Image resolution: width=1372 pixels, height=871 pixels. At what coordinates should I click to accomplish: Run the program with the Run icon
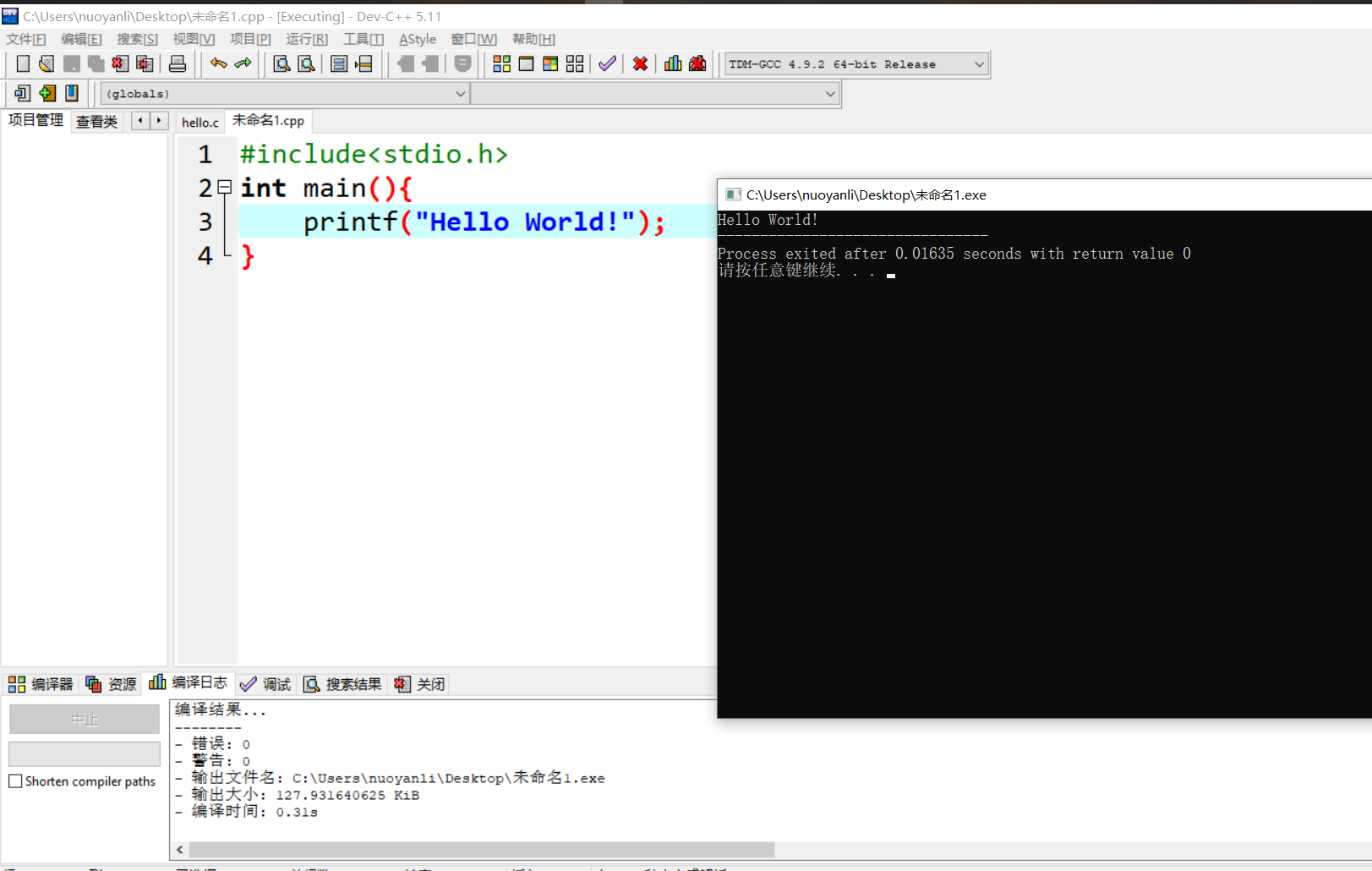526,63
